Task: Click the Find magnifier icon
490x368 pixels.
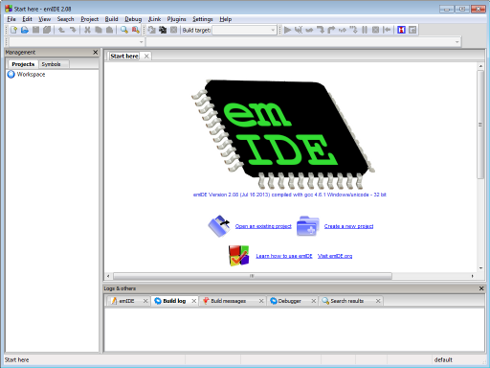Action: [x=124, y=30]
